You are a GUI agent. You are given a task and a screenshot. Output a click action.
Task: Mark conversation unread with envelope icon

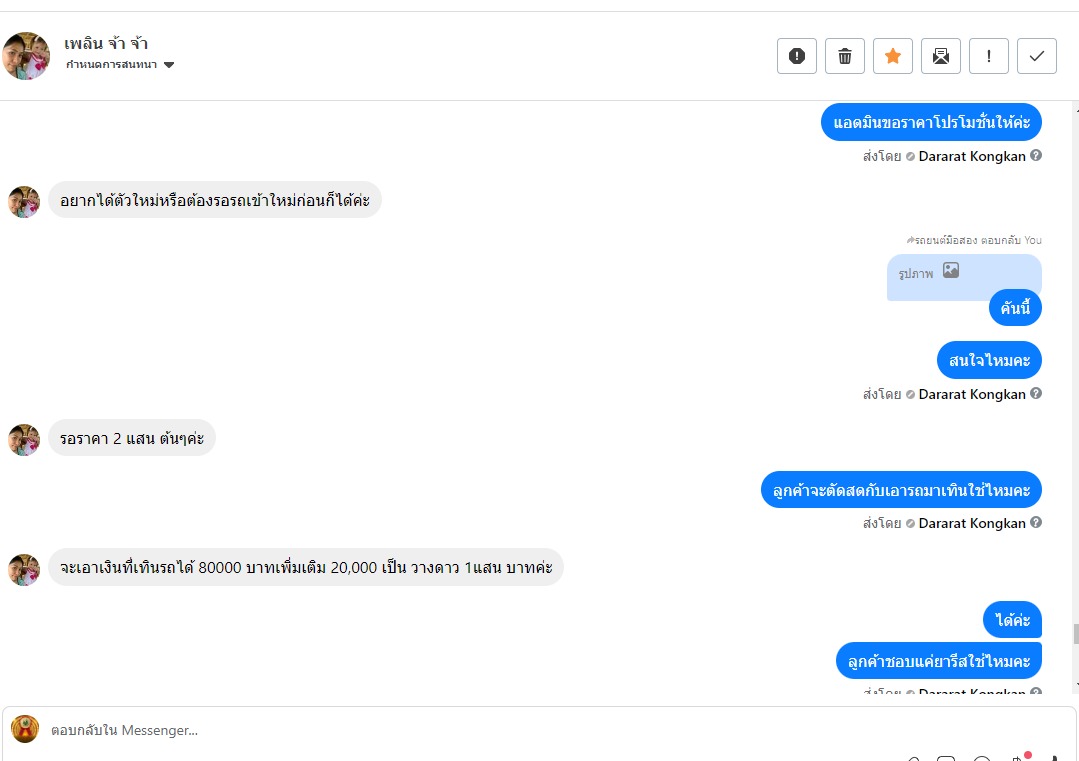point(941,56)
